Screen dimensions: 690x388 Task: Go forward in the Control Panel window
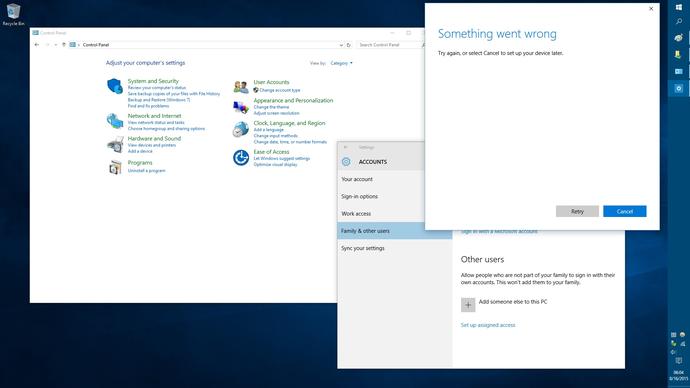click(48, 45)
